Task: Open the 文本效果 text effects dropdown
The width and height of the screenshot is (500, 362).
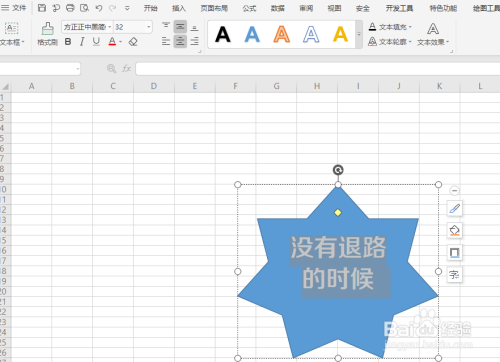Action: coord(433,34)
